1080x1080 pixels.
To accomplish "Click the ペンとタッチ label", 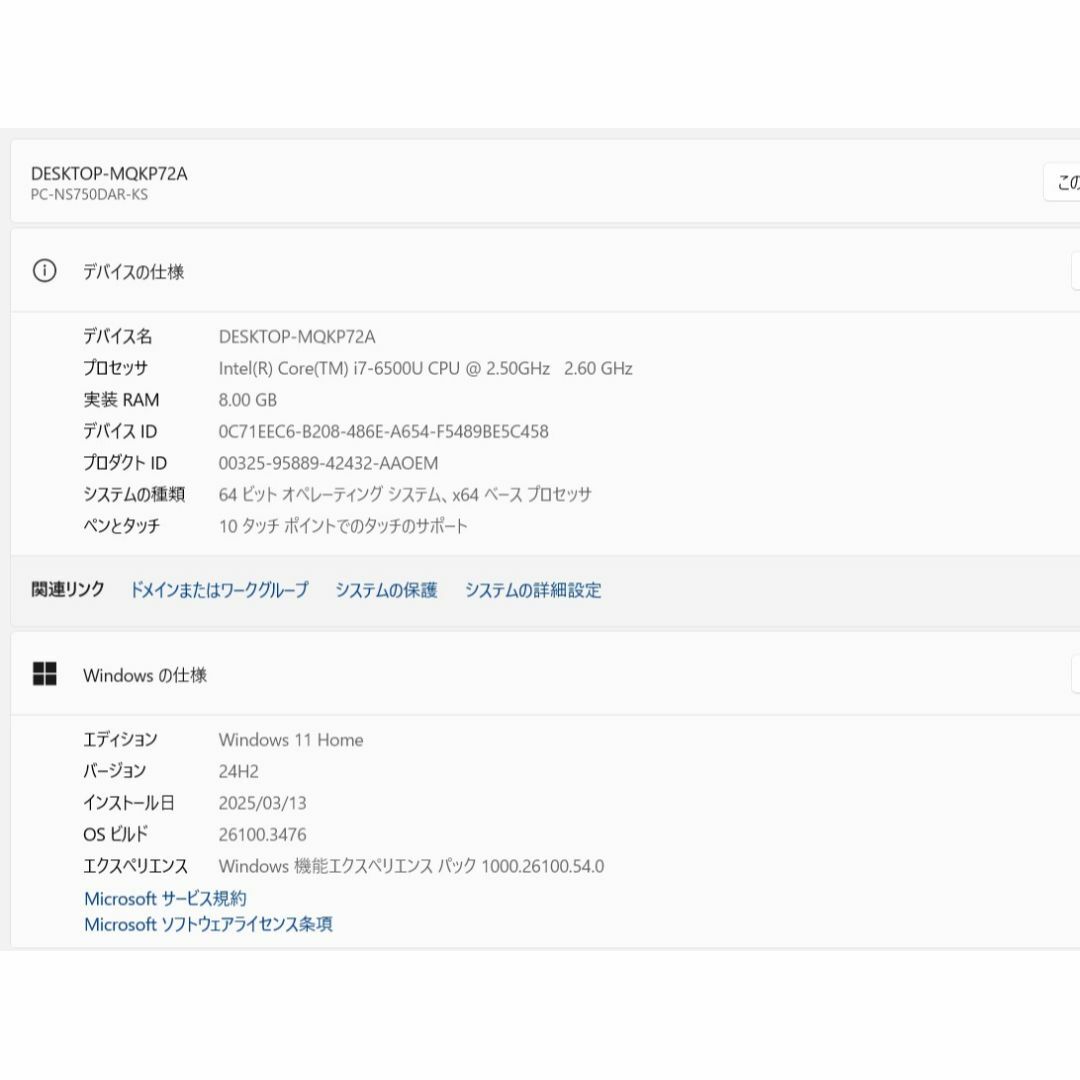I will coord(121,526).
